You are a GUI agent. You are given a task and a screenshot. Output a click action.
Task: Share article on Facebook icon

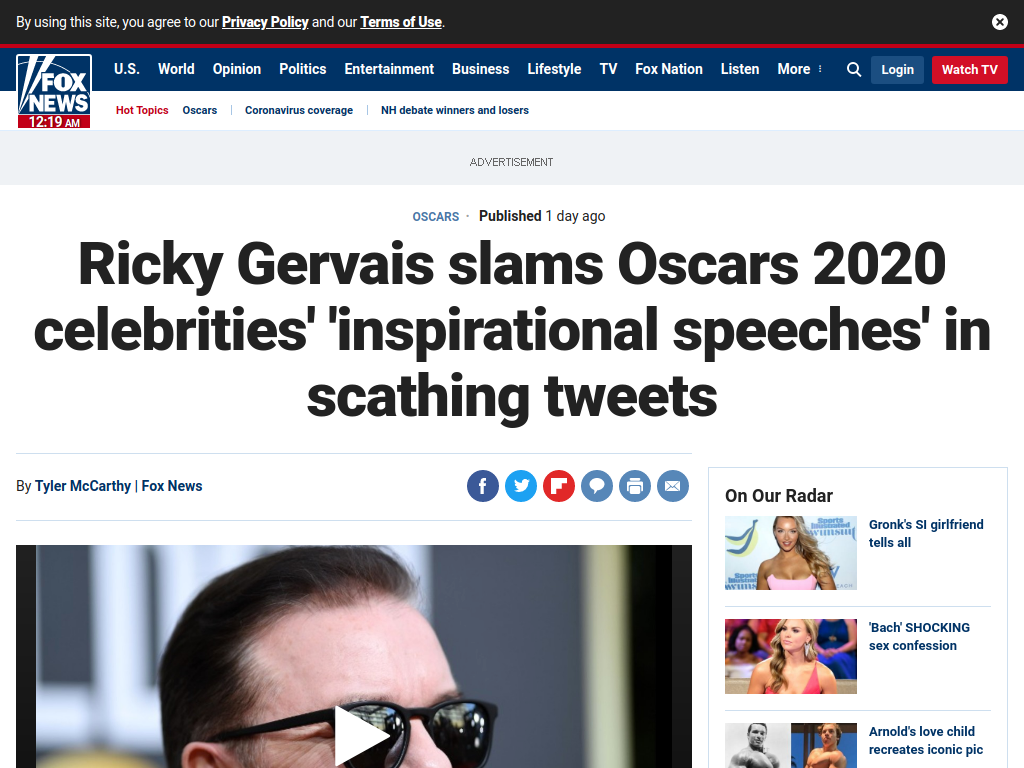(483, 486)
